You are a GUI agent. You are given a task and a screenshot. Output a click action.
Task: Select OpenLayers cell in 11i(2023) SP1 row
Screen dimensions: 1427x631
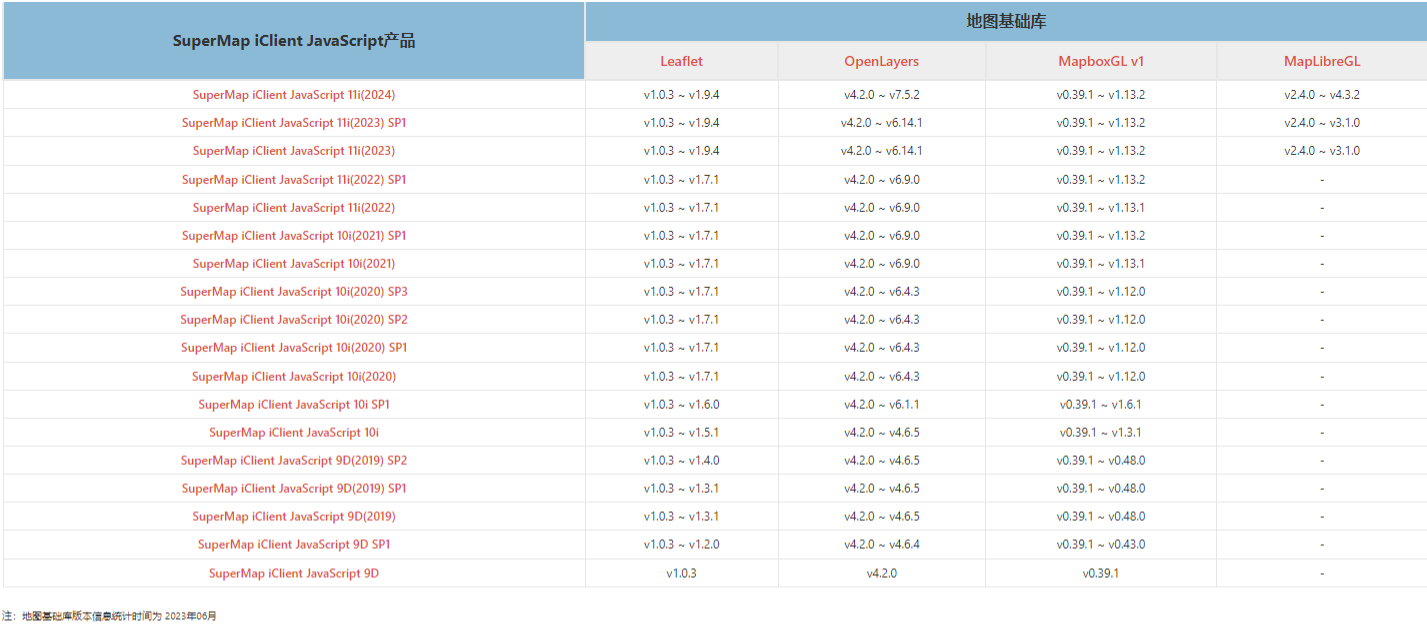pos(881,123)
